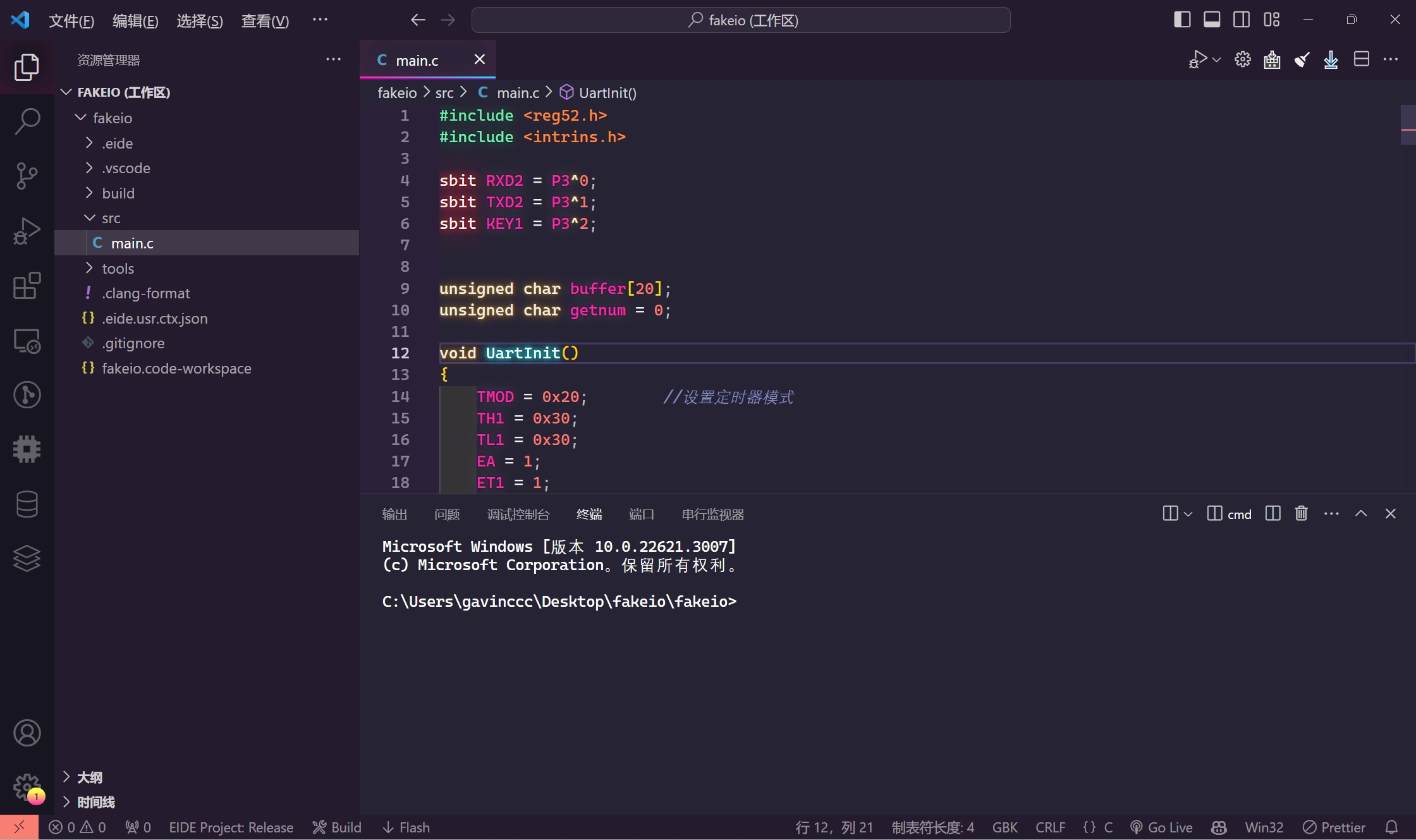Click the editor minimap scrollbar

tap(1408, 125)
